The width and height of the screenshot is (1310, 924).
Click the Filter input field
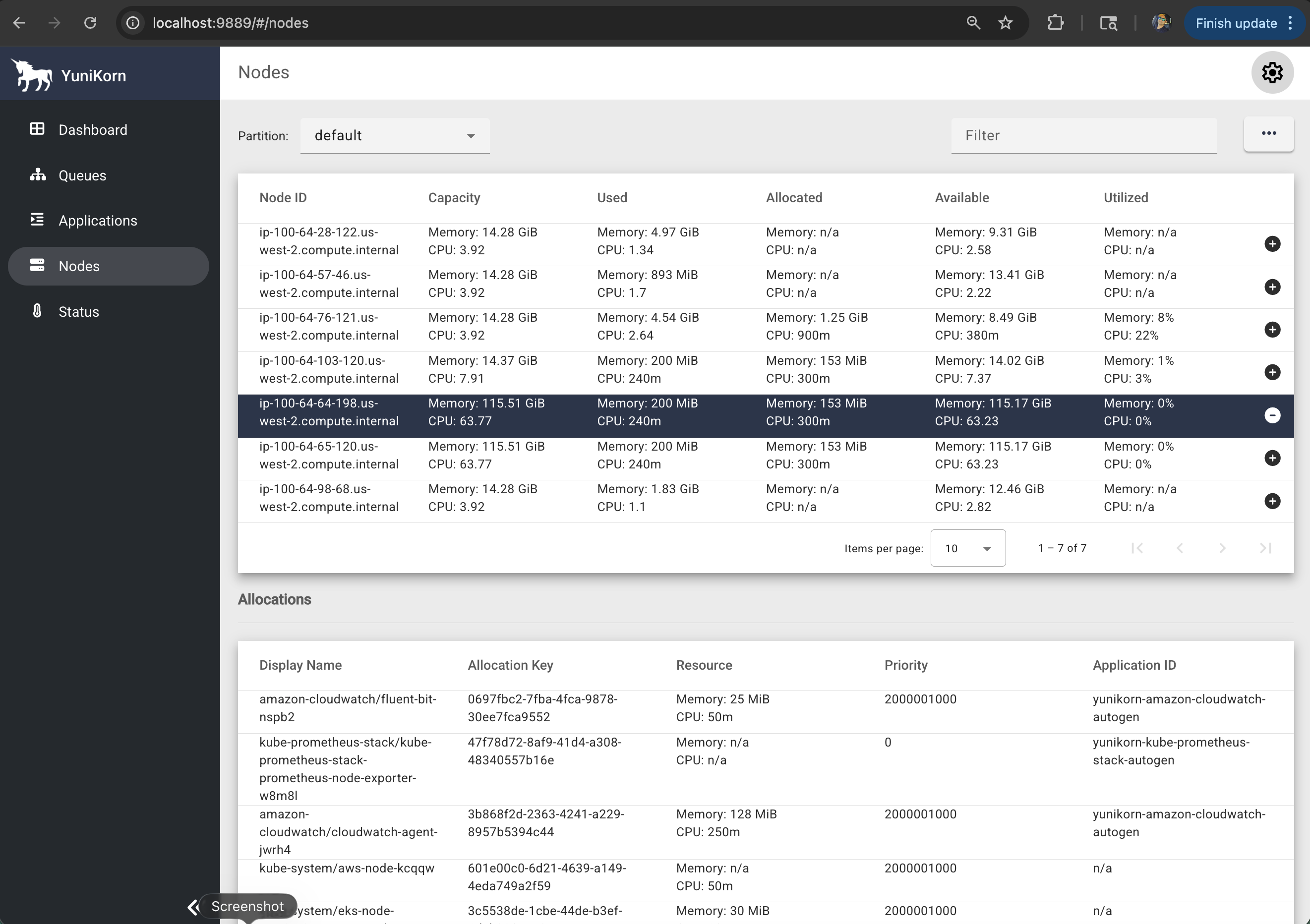[x=1083, y=136]
